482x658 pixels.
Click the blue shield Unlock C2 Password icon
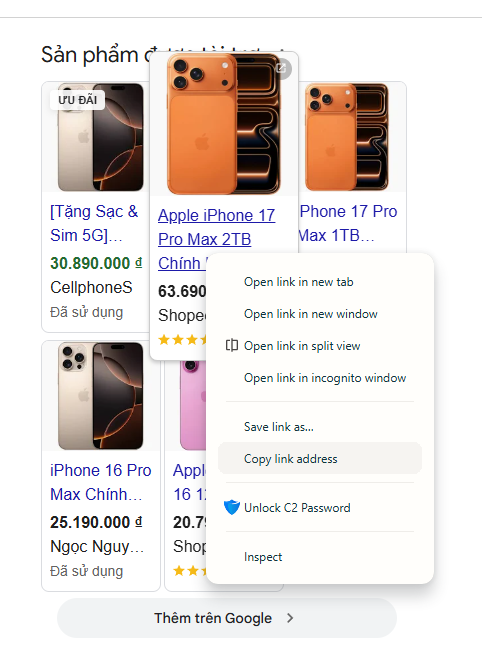(232, 507)
